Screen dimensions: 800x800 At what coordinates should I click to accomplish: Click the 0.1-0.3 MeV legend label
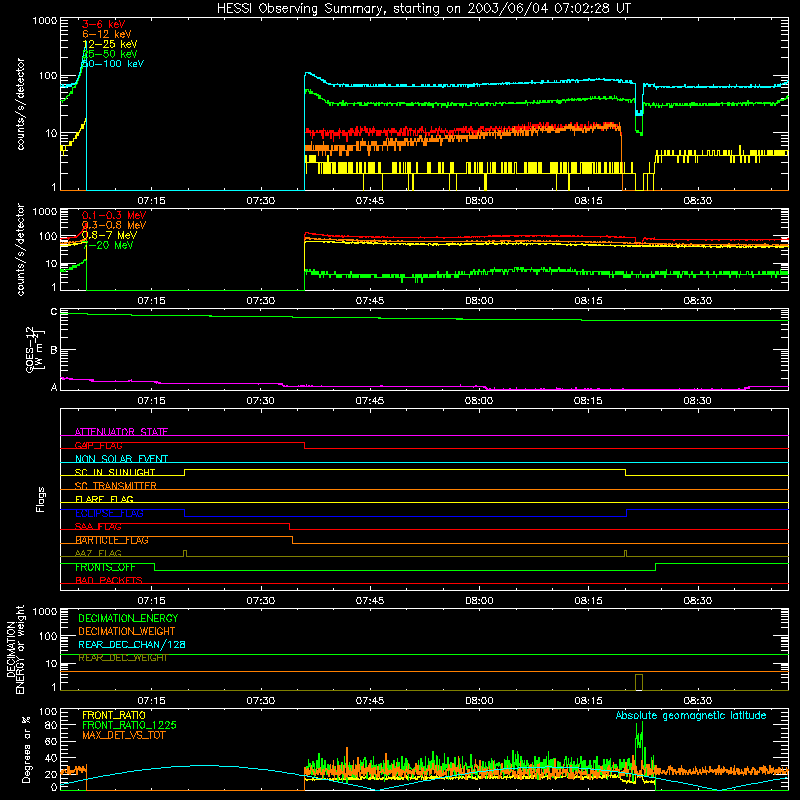pos(114,215)
